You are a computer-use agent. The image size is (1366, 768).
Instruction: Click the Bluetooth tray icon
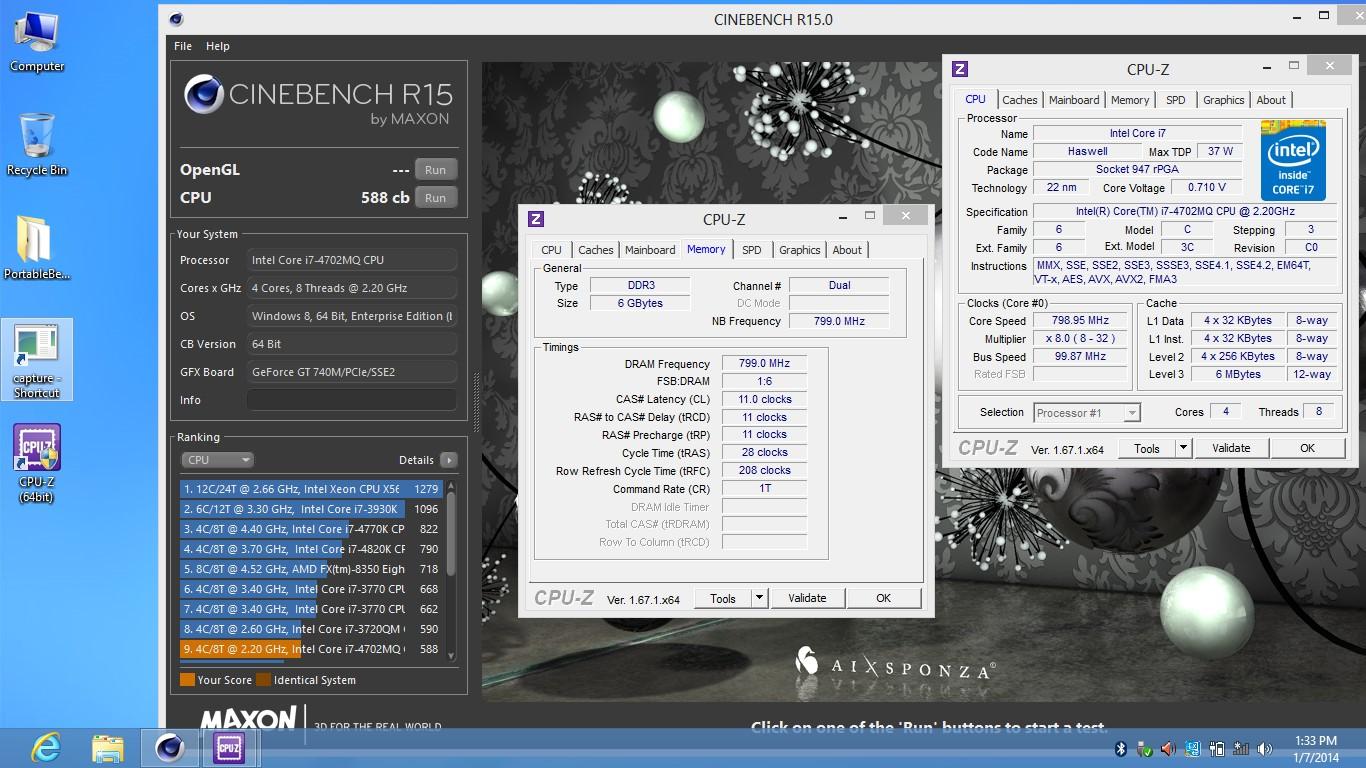[1121, 749]
